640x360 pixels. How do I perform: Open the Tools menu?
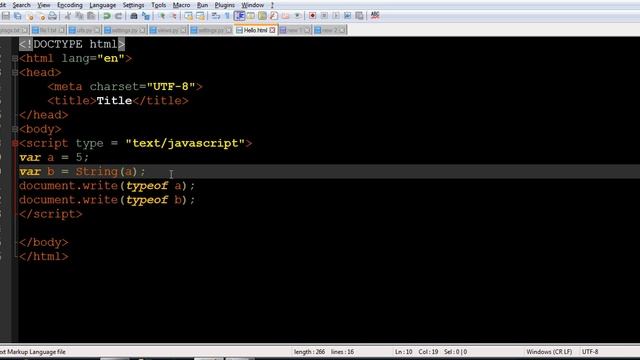tap(158, 5)
